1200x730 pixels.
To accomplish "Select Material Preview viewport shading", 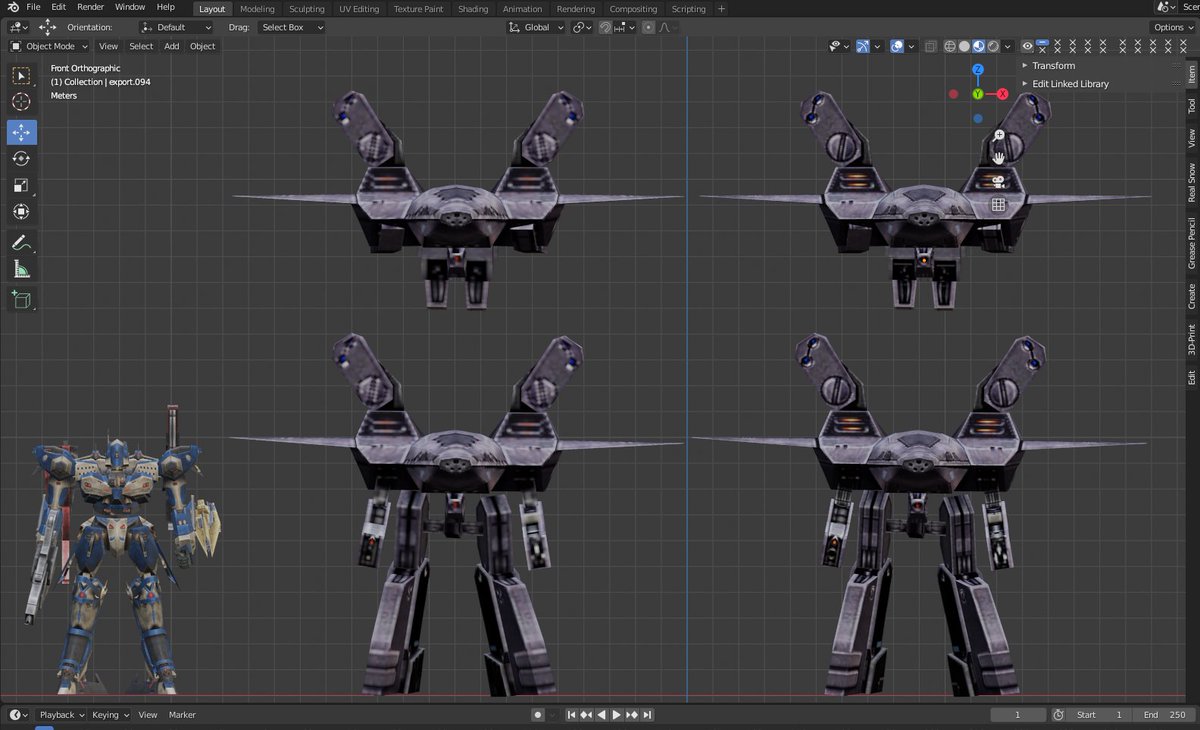I will (x=979, y=46).
